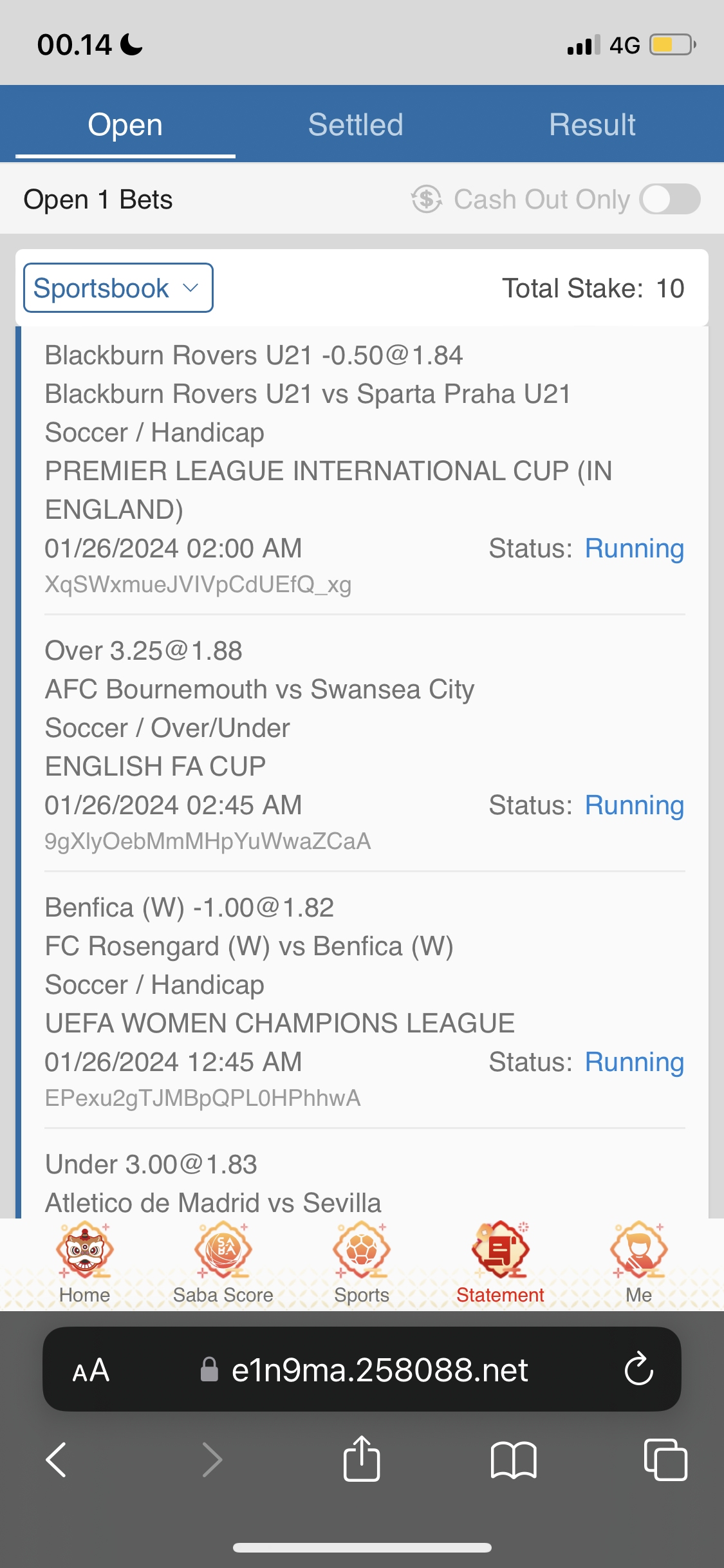Tap the e1n9ma.258088.net address field

[x=380, y=1370]
